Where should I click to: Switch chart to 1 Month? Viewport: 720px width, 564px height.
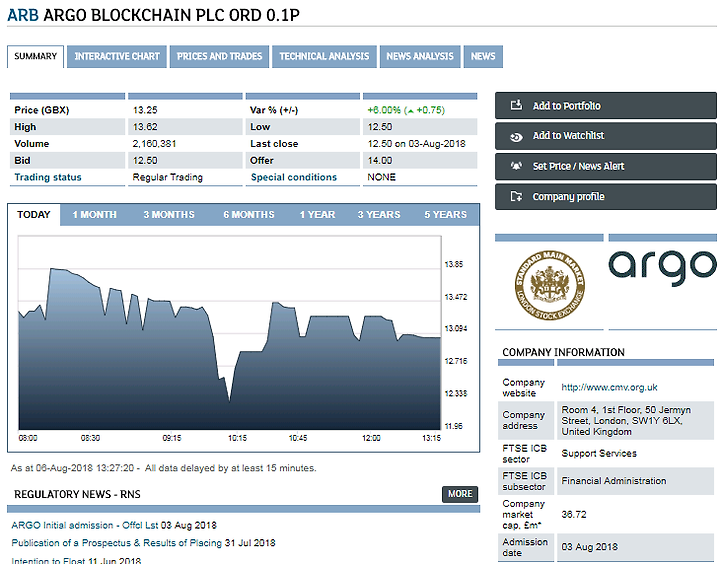coord(95,215)
